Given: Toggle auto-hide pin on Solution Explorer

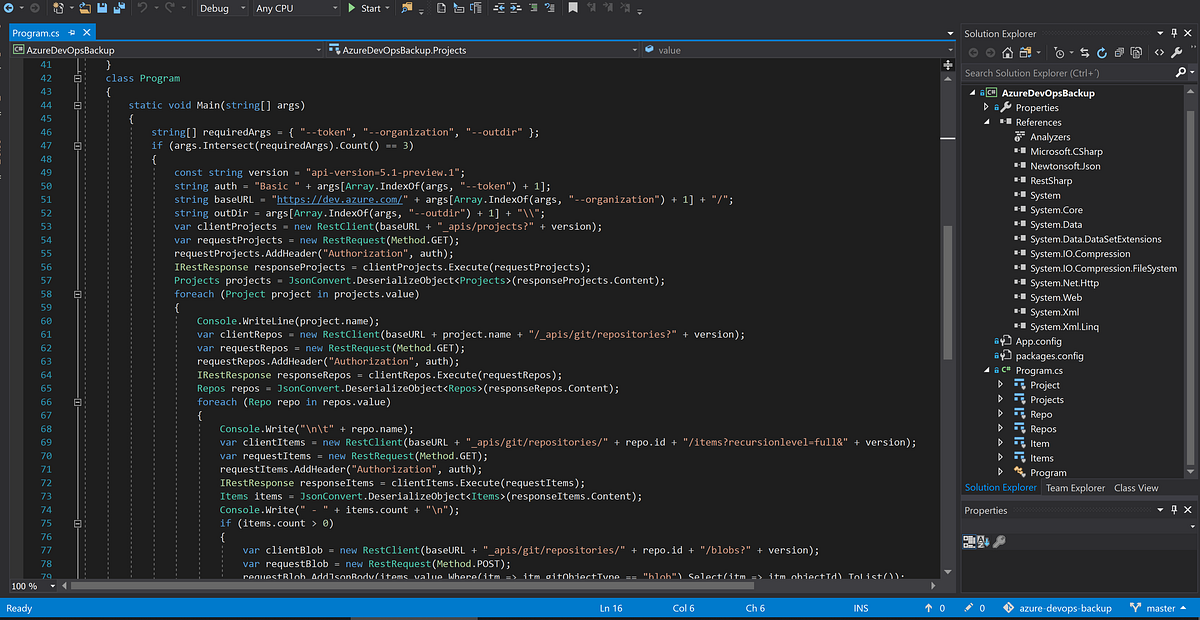Looking at the screenshot, I should 1176,32.
